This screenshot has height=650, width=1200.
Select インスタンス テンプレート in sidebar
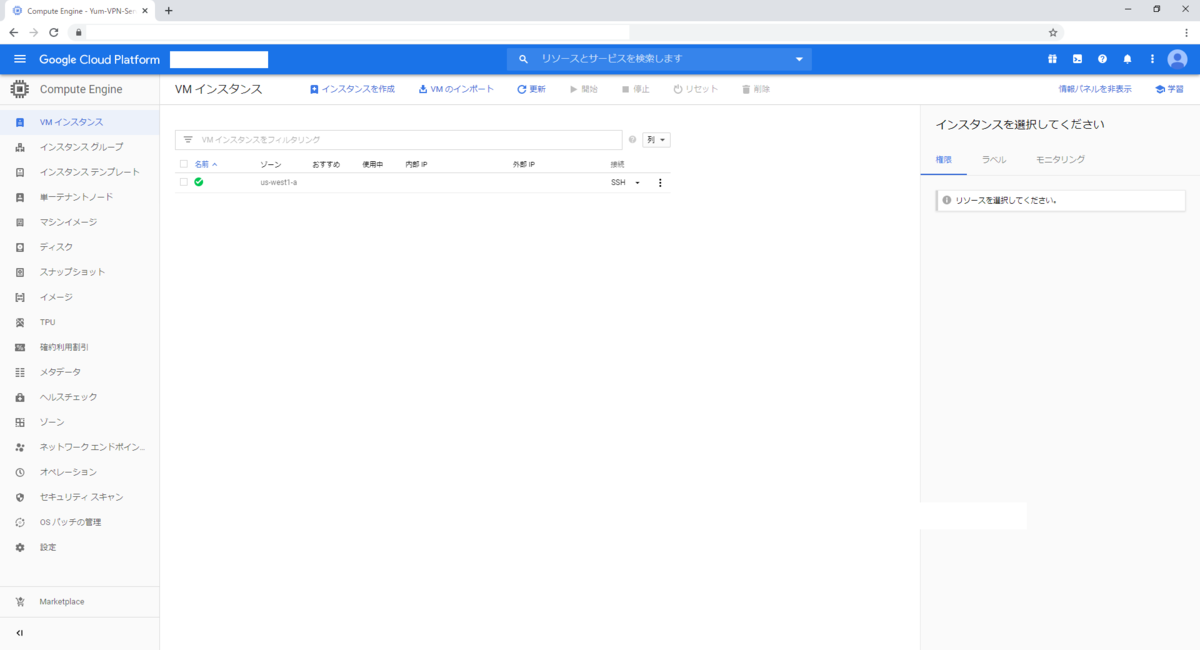tap(90, 172)
